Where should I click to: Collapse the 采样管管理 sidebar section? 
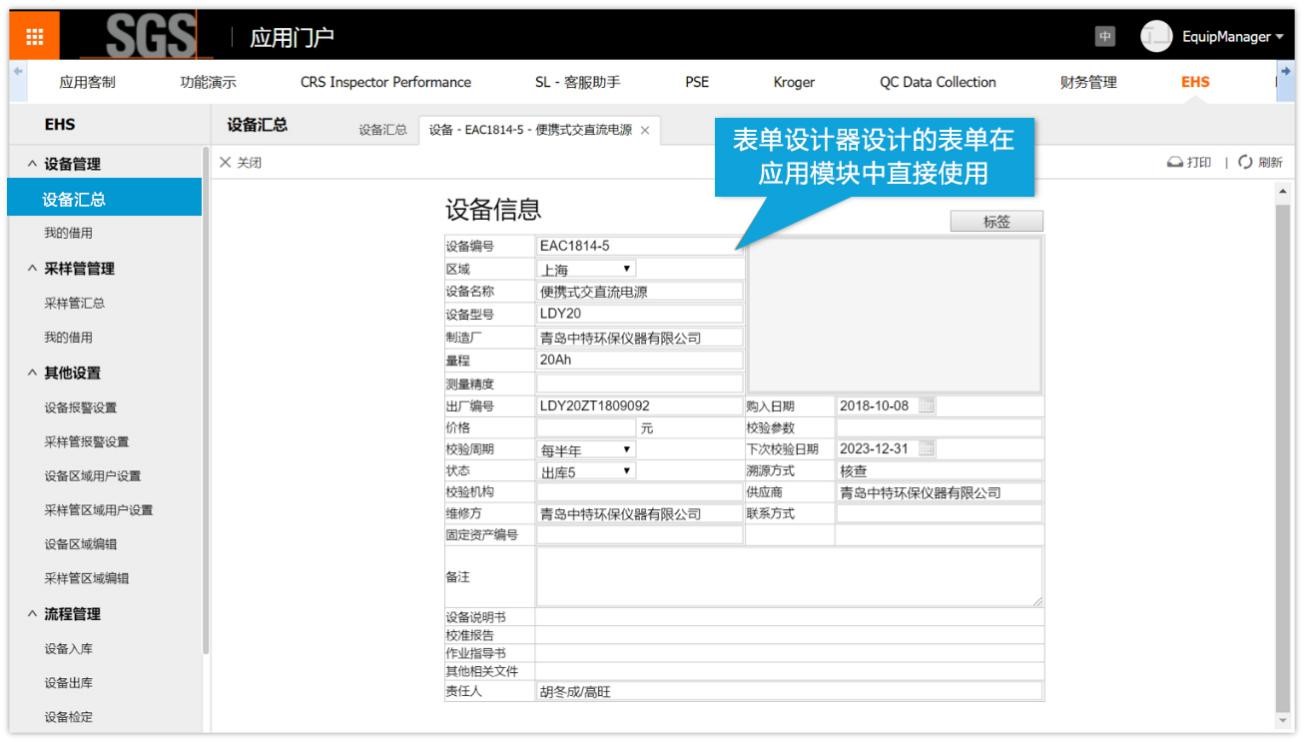coord(32,269)
